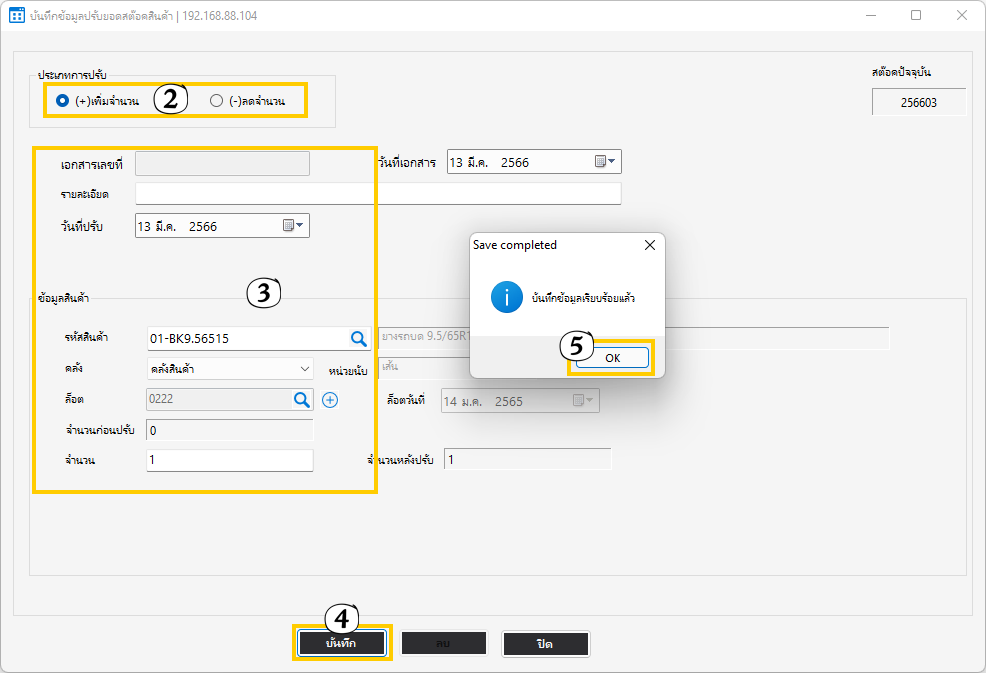
Task: Maximize the application window
Action: coord(915,16)
